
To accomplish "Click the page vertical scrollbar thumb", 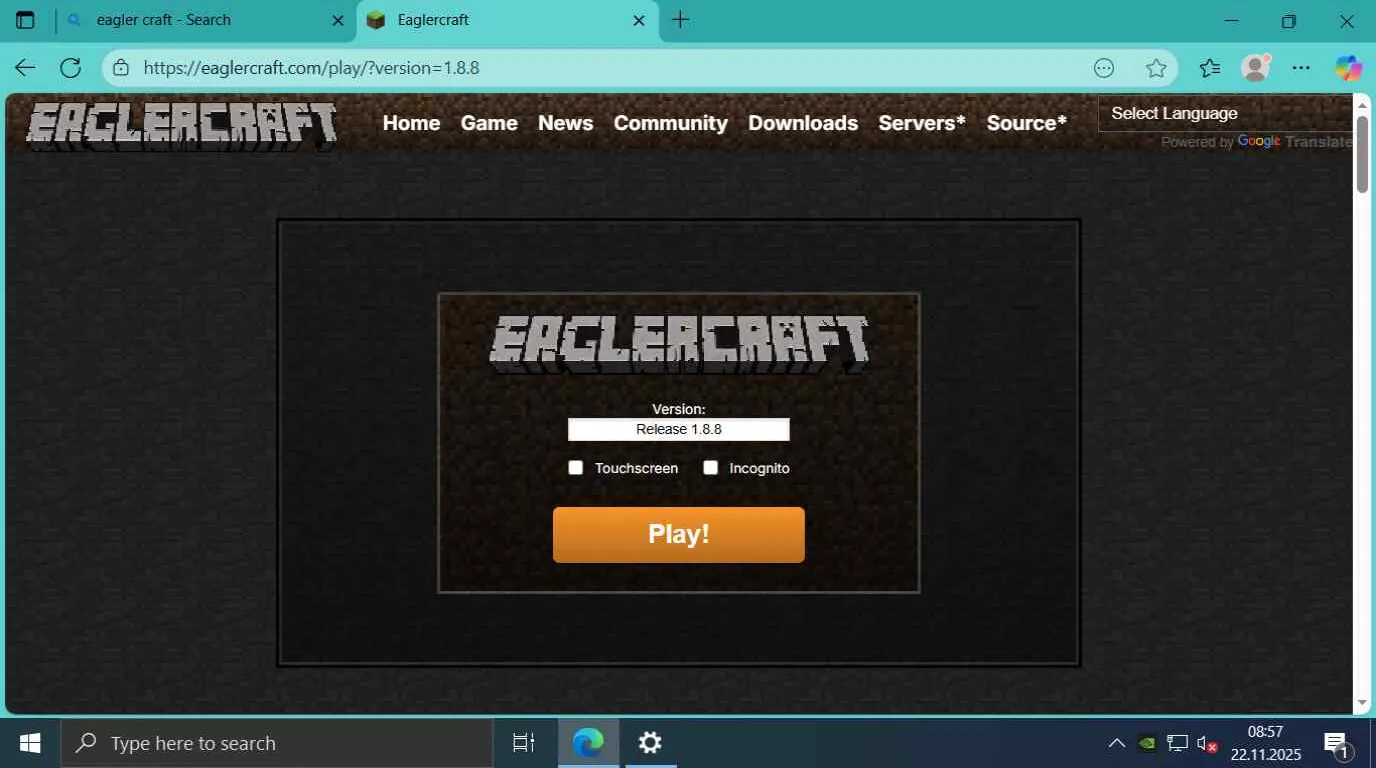I will pyautogui.click(x=1362, y=153).
